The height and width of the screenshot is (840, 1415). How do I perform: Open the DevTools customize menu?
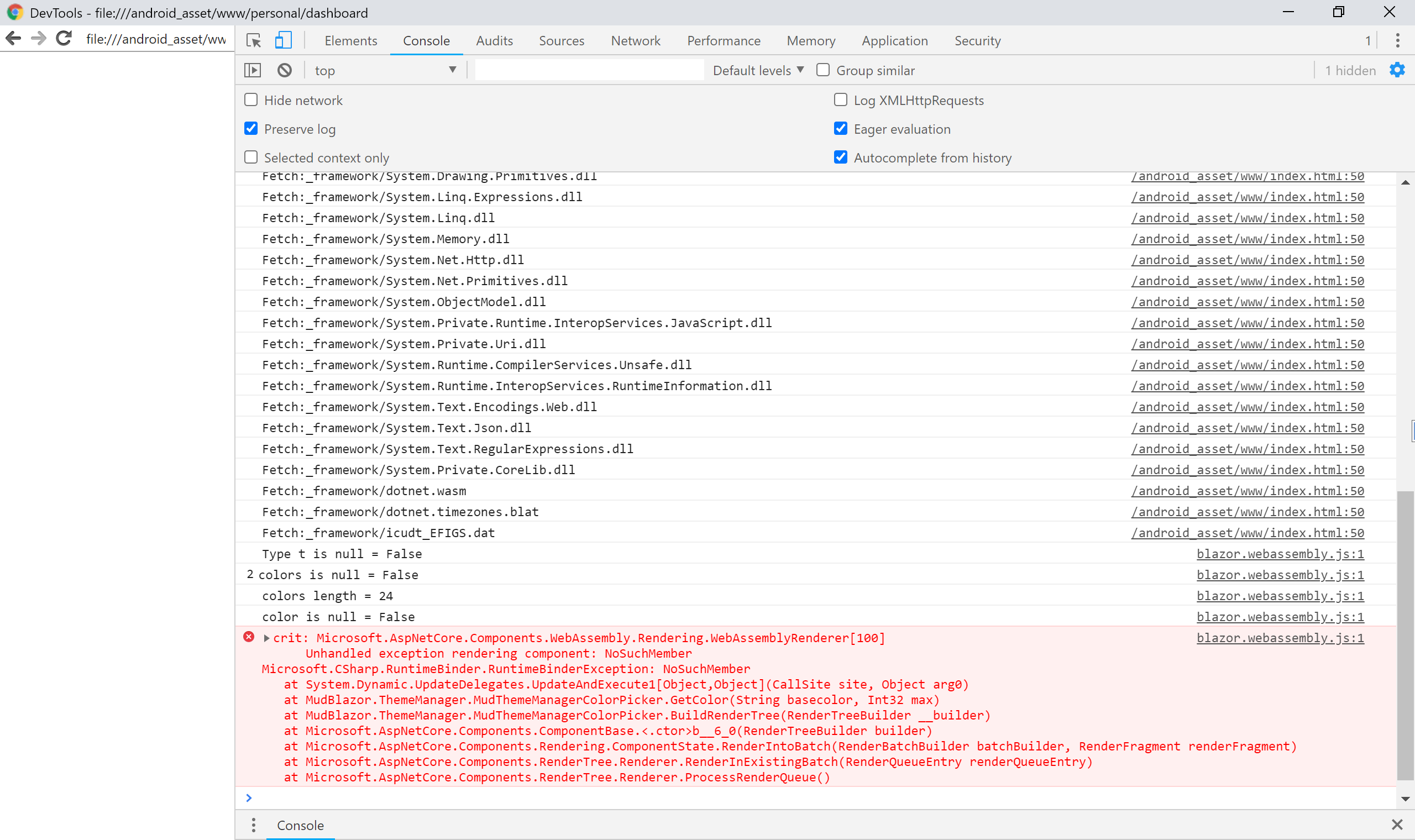1397,40
